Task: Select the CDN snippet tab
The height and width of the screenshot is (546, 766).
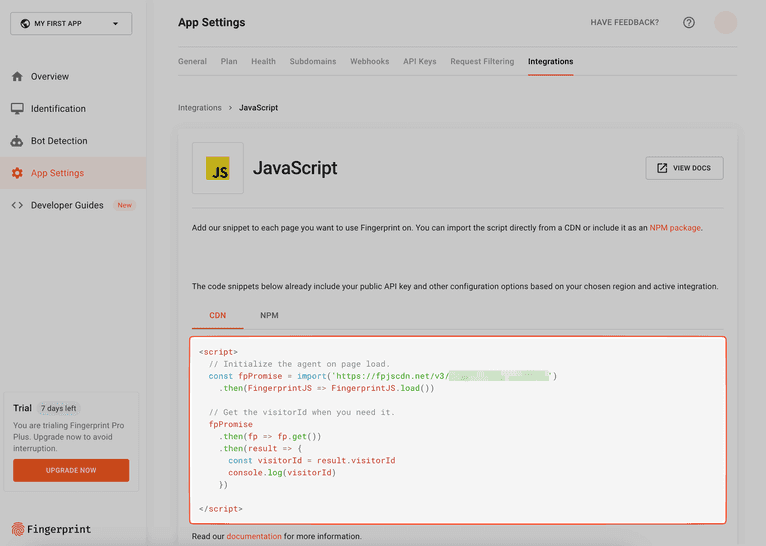Action: pyautogui.click(x=217, y=315)
